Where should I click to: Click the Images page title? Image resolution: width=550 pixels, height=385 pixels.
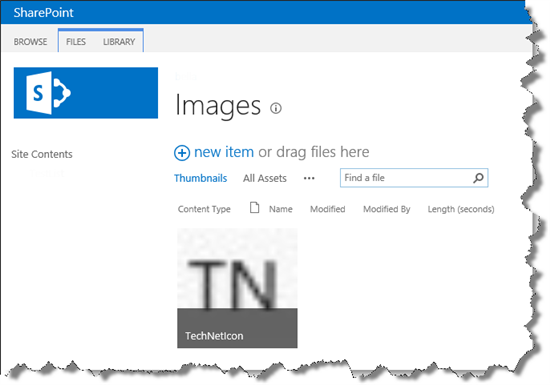218,106
